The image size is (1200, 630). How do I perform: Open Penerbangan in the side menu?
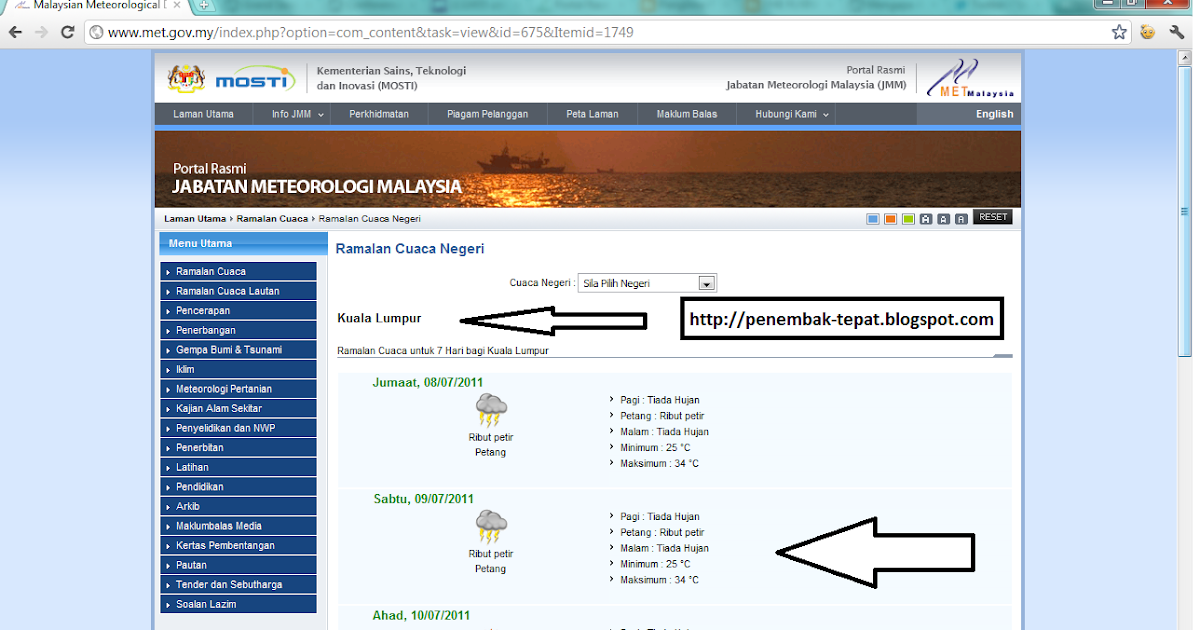pyautogui.click(x=238, y=330)
